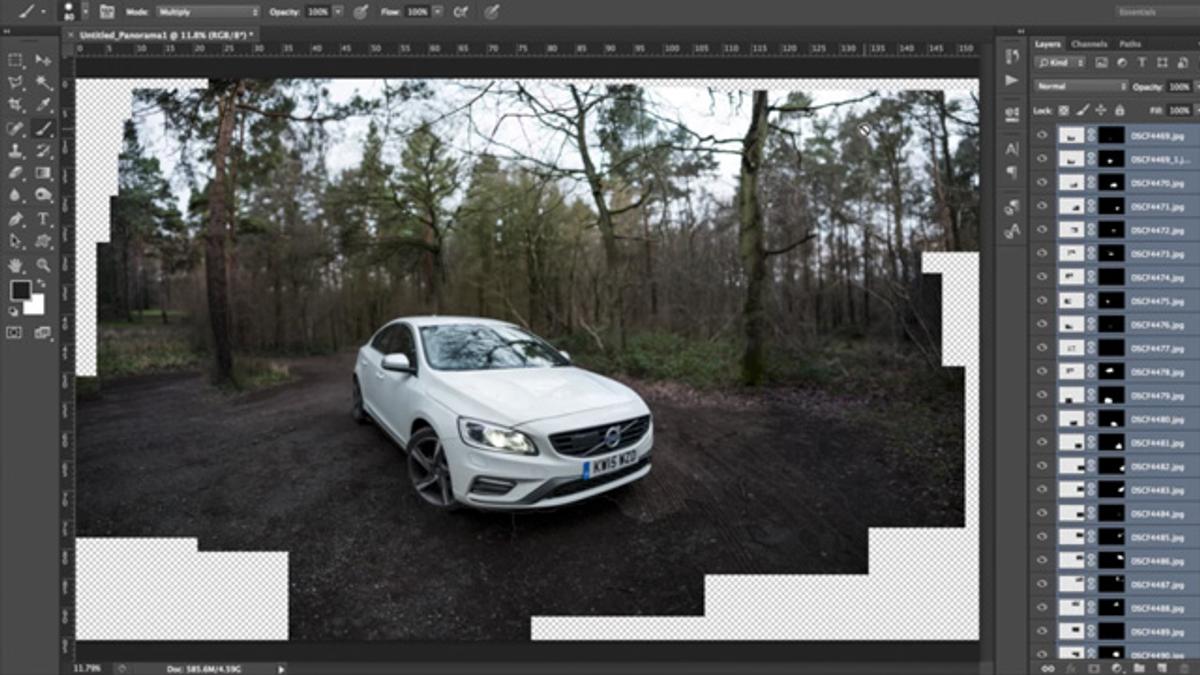1200x675 pixels.
Task: Select the DSCF4485.jpg layer by name
Action: [1156, 537]
